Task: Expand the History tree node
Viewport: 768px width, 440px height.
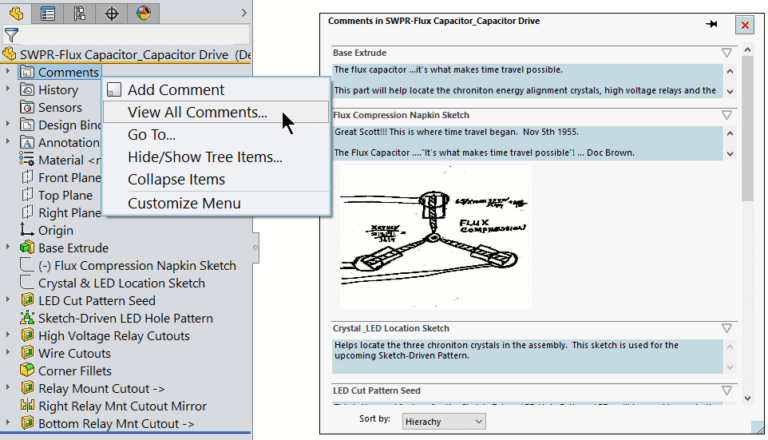Action: pyautogui.click(x=9, y=90)
